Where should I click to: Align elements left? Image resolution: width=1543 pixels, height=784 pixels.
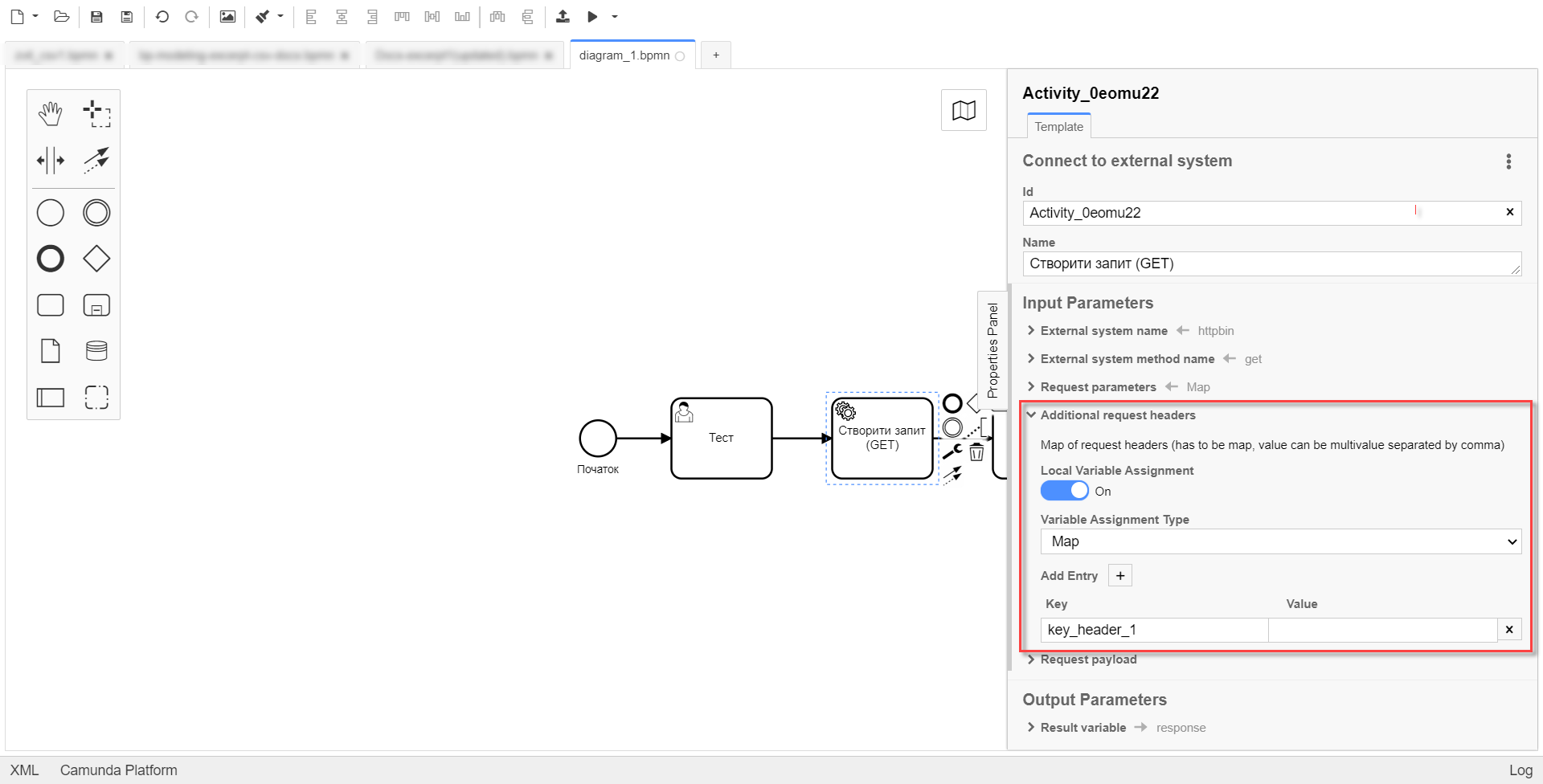click(x=311, y=16)
